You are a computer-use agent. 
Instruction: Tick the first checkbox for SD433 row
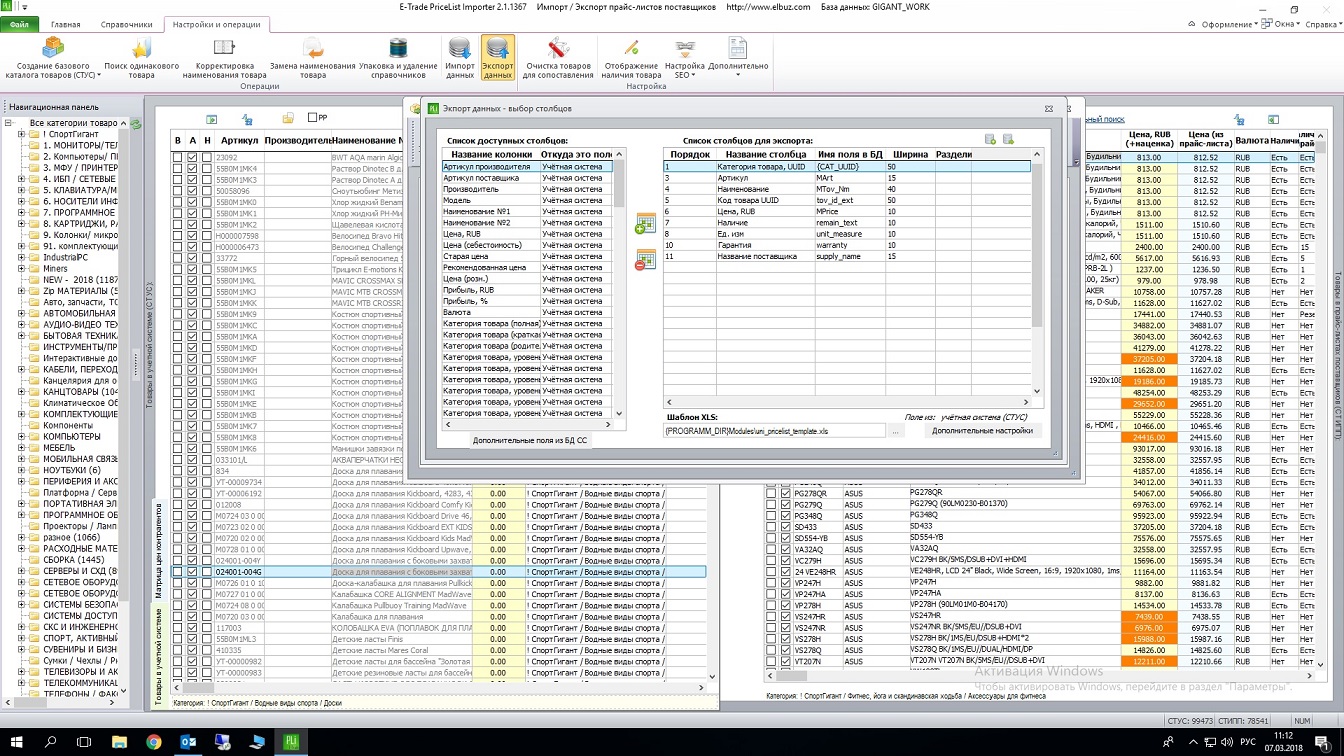point(771,526)
